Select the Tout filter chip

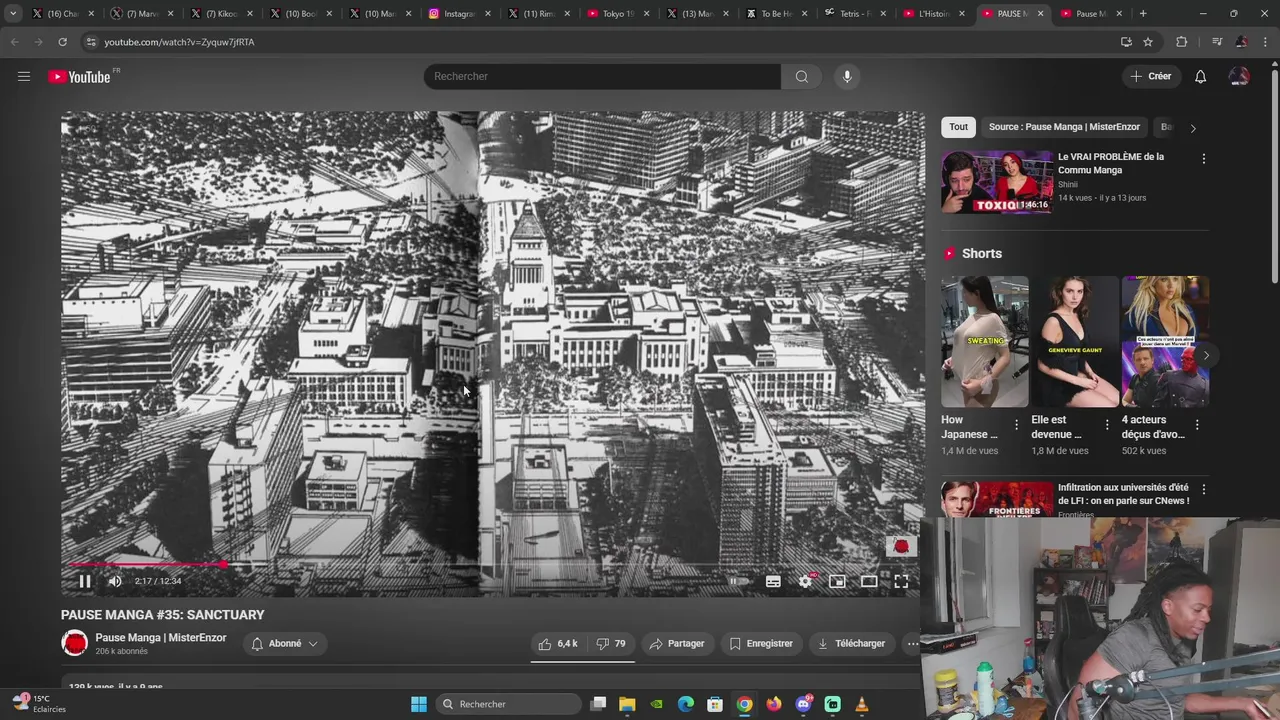(959, 127)
